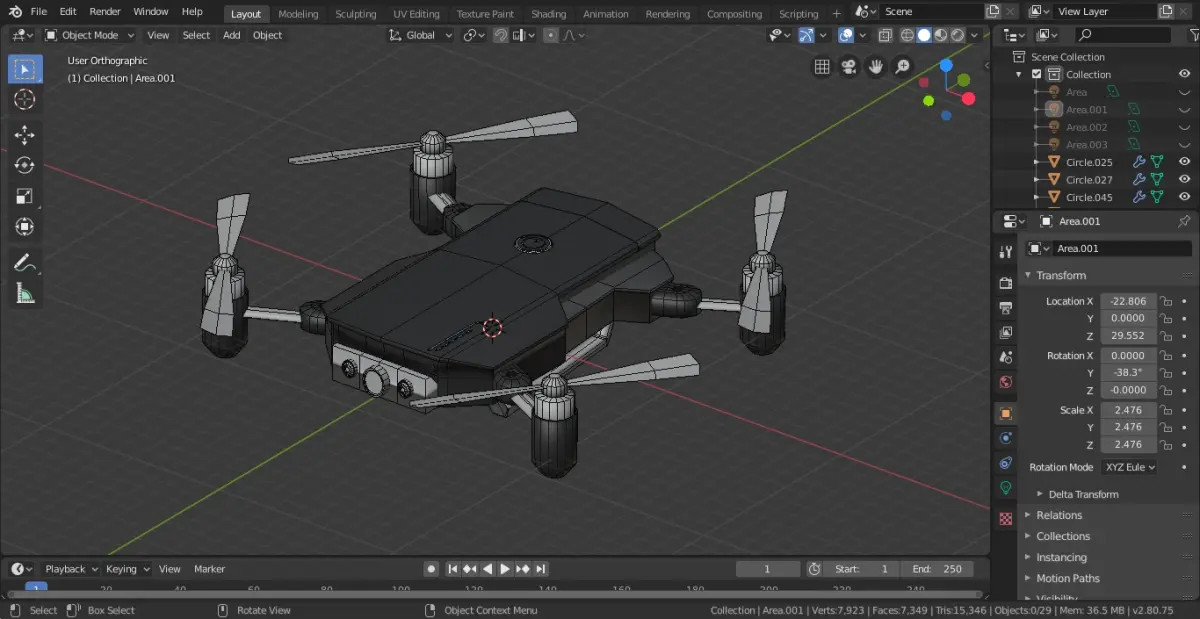
Task: Expand the Instancing panel
Action: 1061,557
